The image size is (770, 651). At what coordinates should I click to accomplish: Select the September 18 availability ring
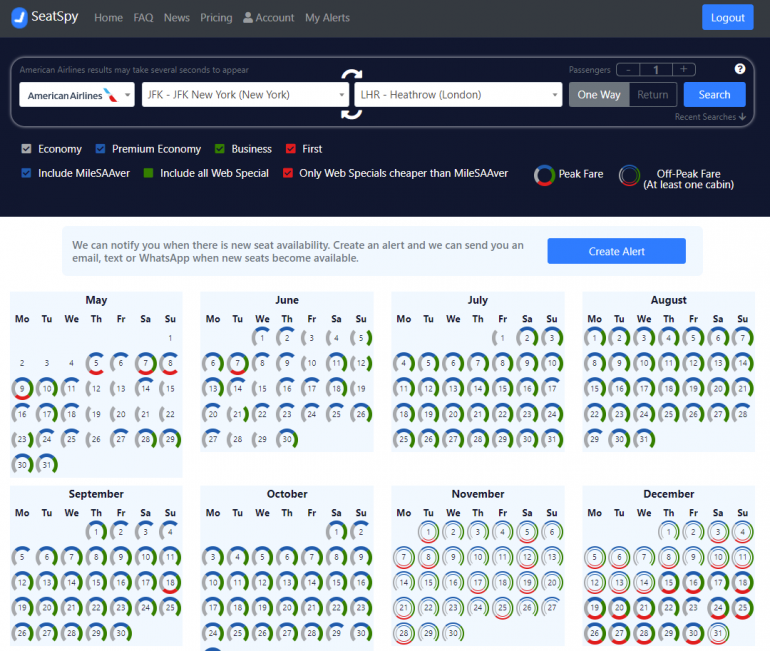(169, 582)
